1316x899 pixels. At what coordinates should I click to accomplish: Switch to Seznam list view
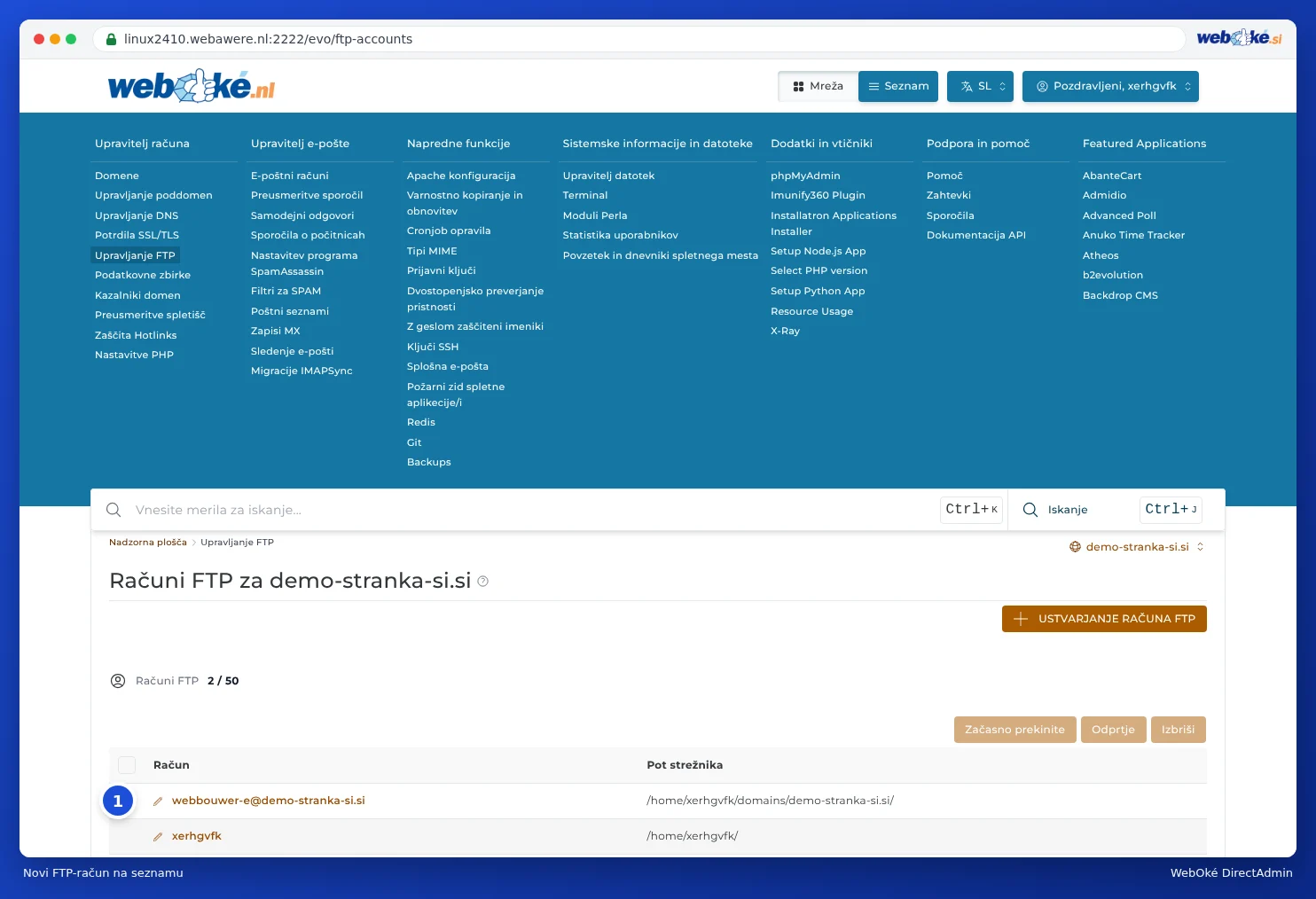click(x=898, y=86)
